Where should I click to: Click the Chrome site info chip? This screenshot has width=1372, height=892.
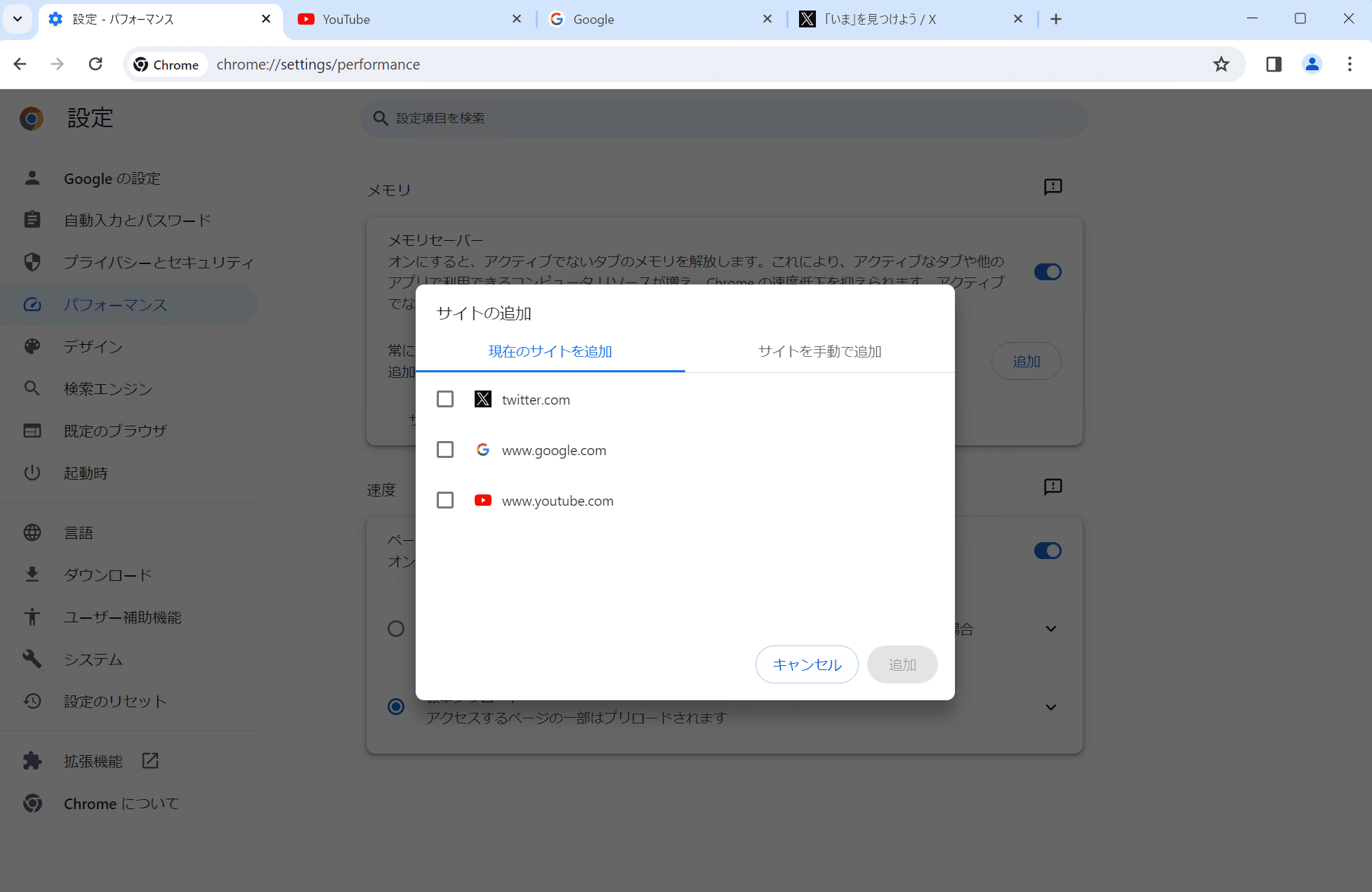(x=167, y=65)
